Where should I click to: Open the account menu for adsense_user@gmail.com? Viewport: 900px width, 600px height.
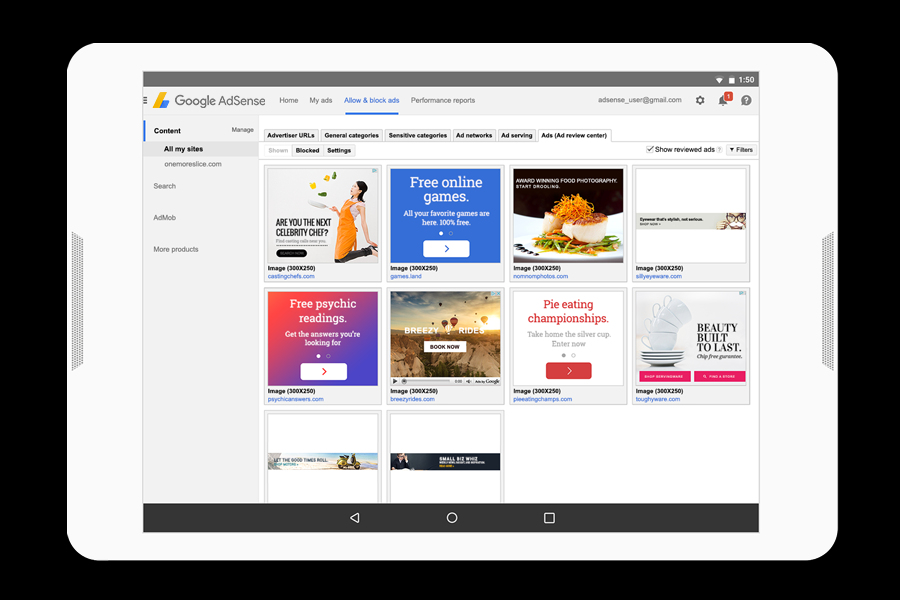click(x=639, y=100)
